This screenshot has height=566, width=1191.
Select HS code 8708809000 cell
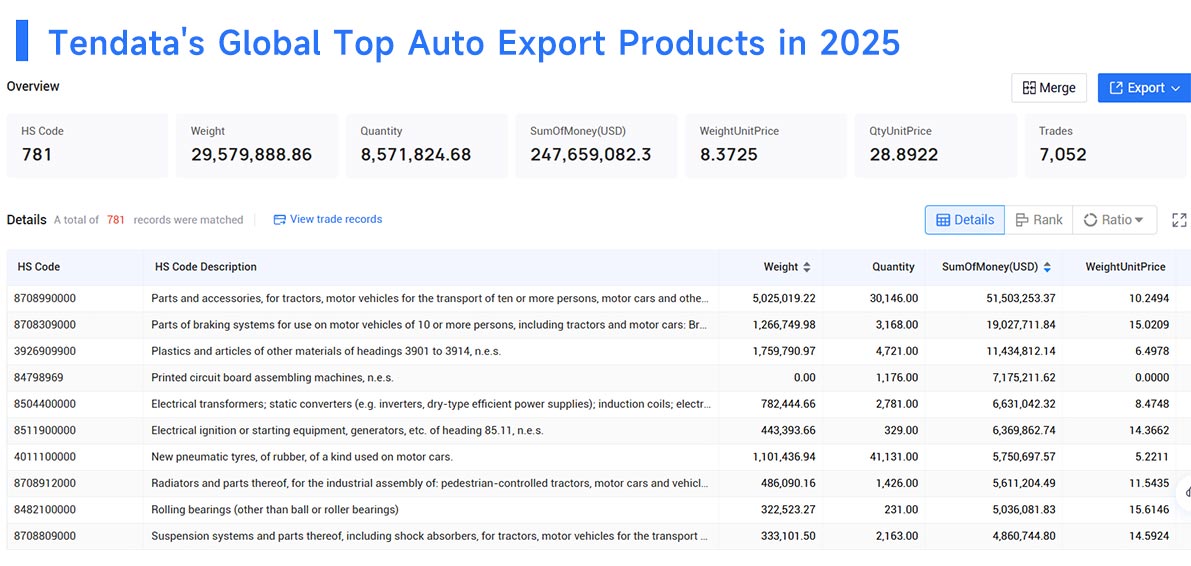pyautogui.click(x=45, y=536)
